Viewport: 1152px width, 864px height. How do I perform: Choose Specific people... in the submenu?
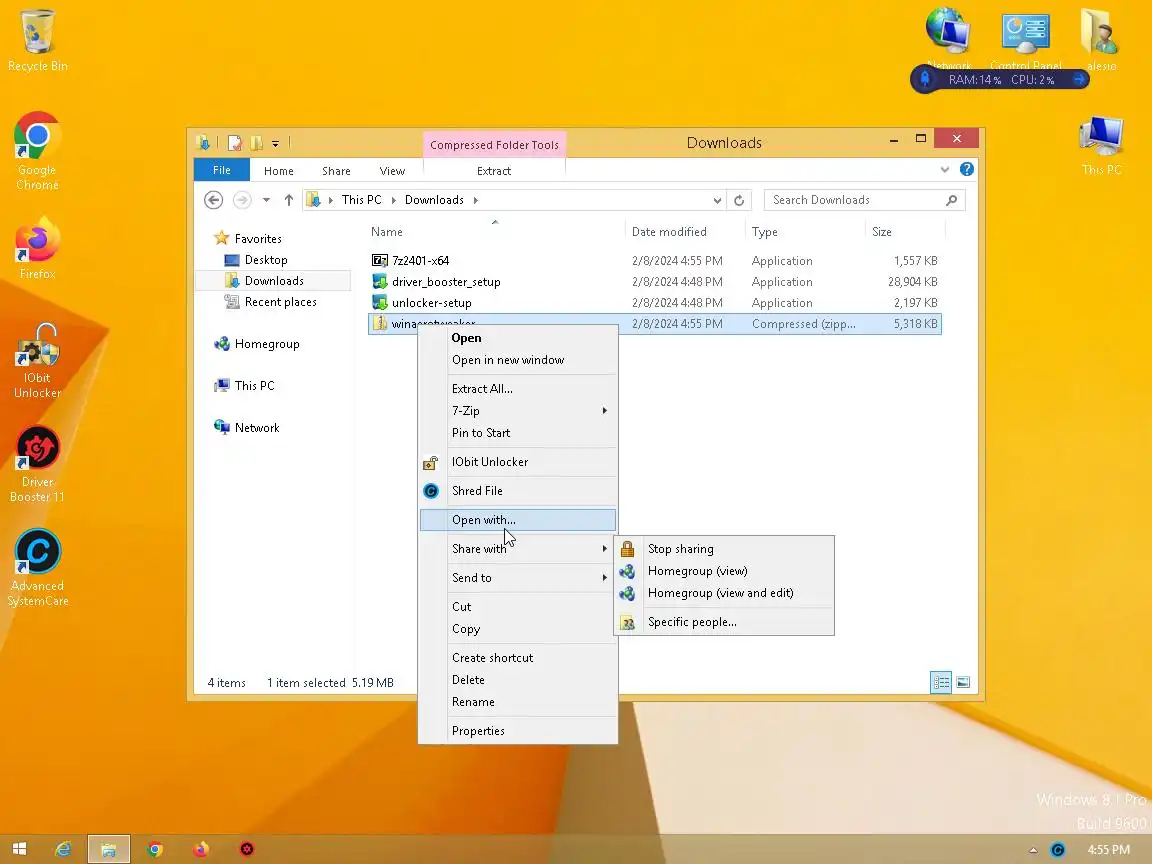[x=724, y=622]
